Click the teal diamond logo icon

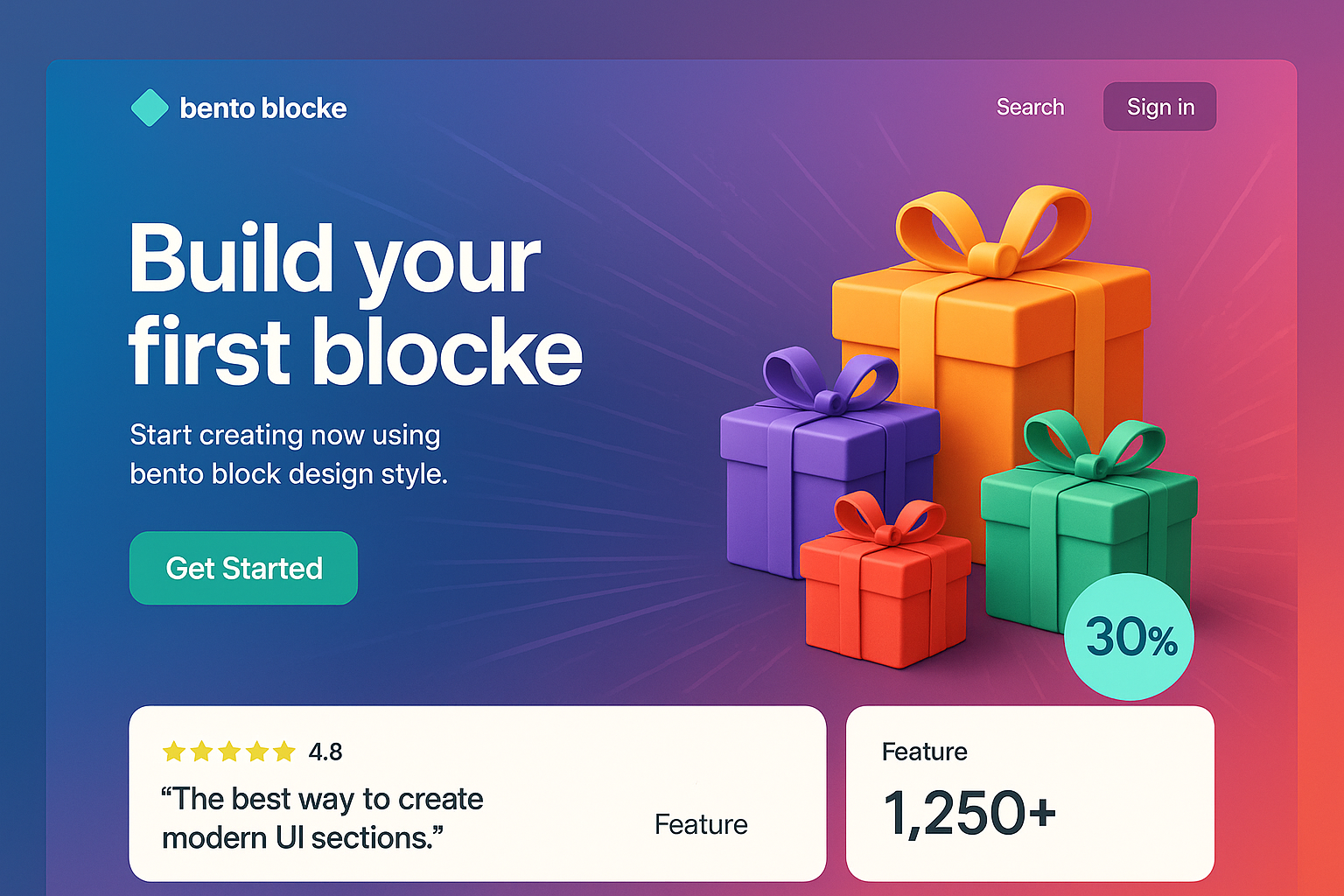tap(150, 108)
